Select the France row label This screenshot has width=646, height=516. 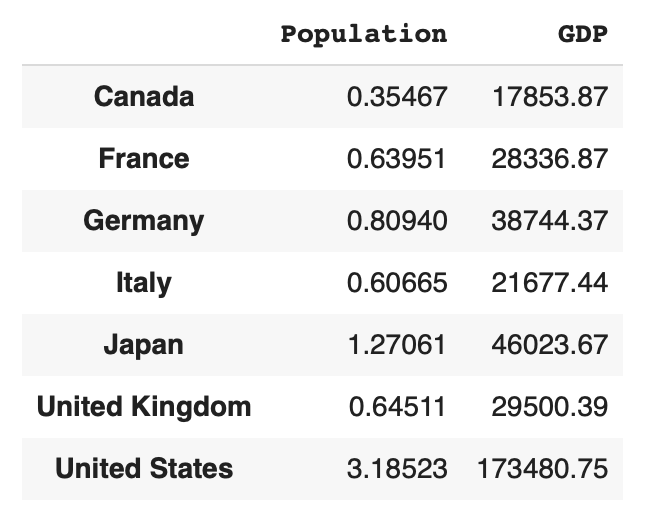pyautogui.click(x=144, y=159)
